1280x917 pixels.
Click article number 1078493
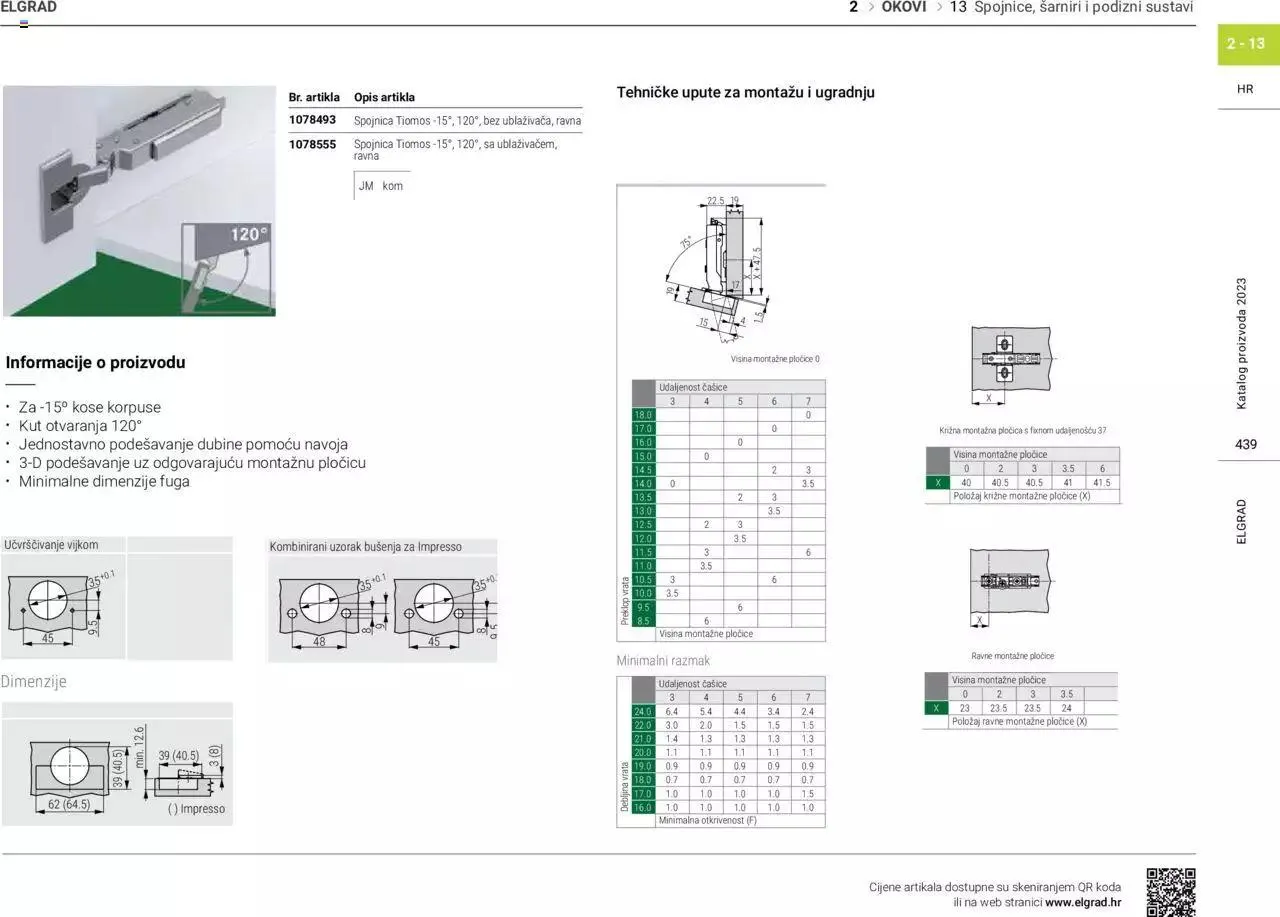pos(312,120)
